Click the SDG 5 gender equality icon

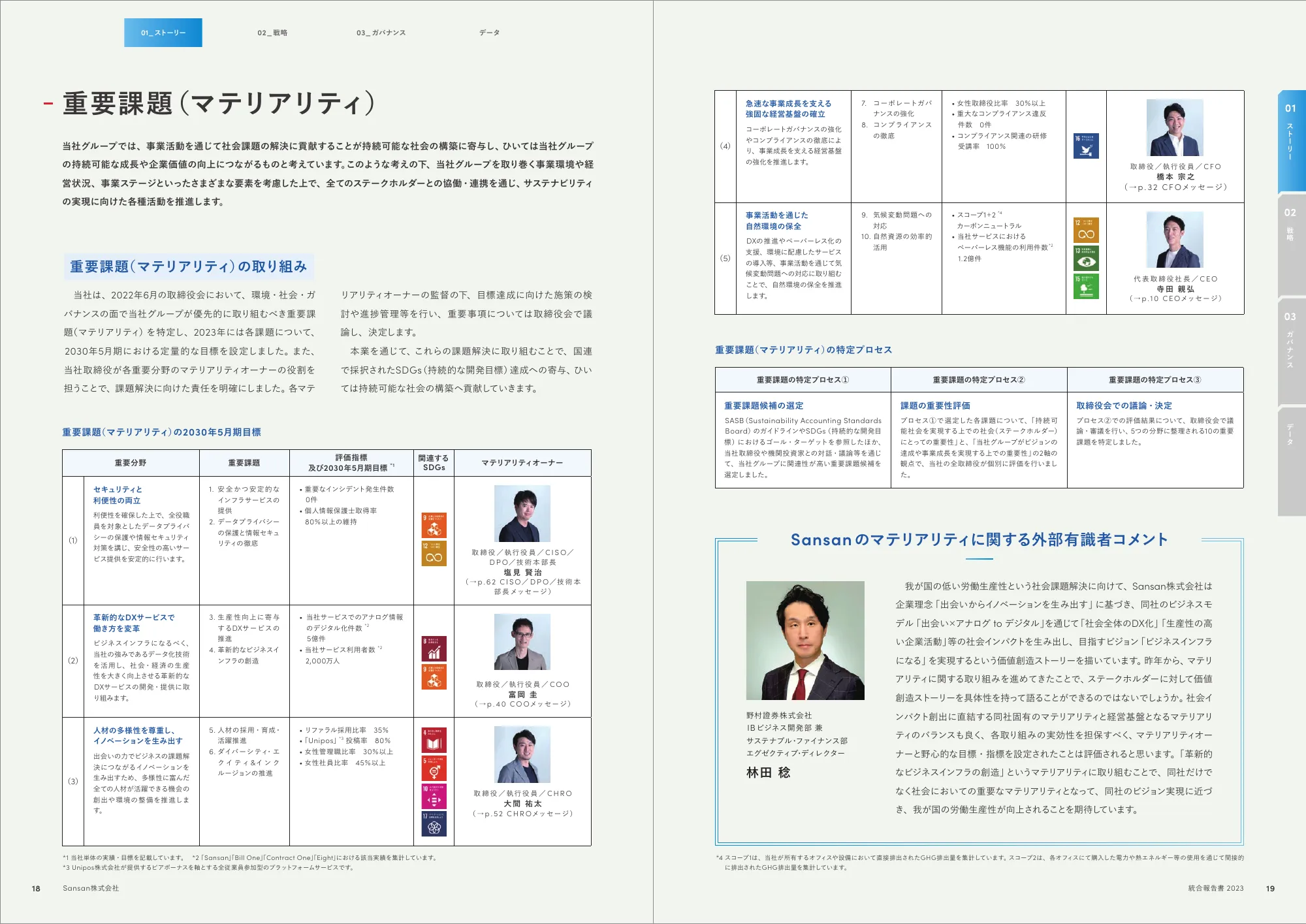434,769
